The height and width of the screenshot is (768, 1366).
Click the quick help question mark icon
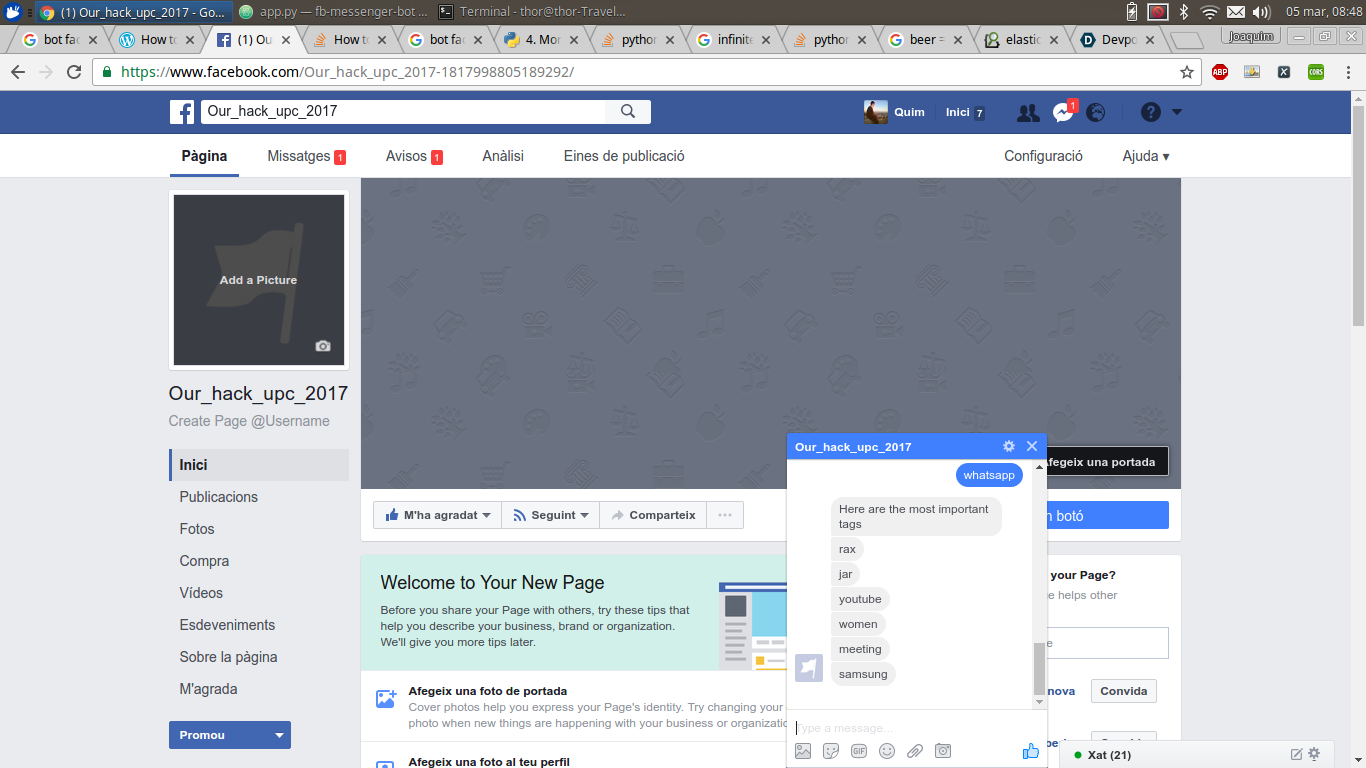click(x=1151, y=112)
